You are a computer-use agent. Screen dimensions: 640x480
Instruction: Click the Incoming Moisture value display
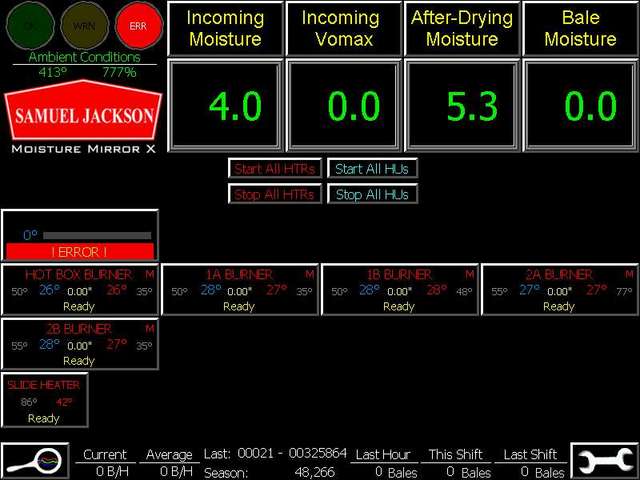click(224, 106)
